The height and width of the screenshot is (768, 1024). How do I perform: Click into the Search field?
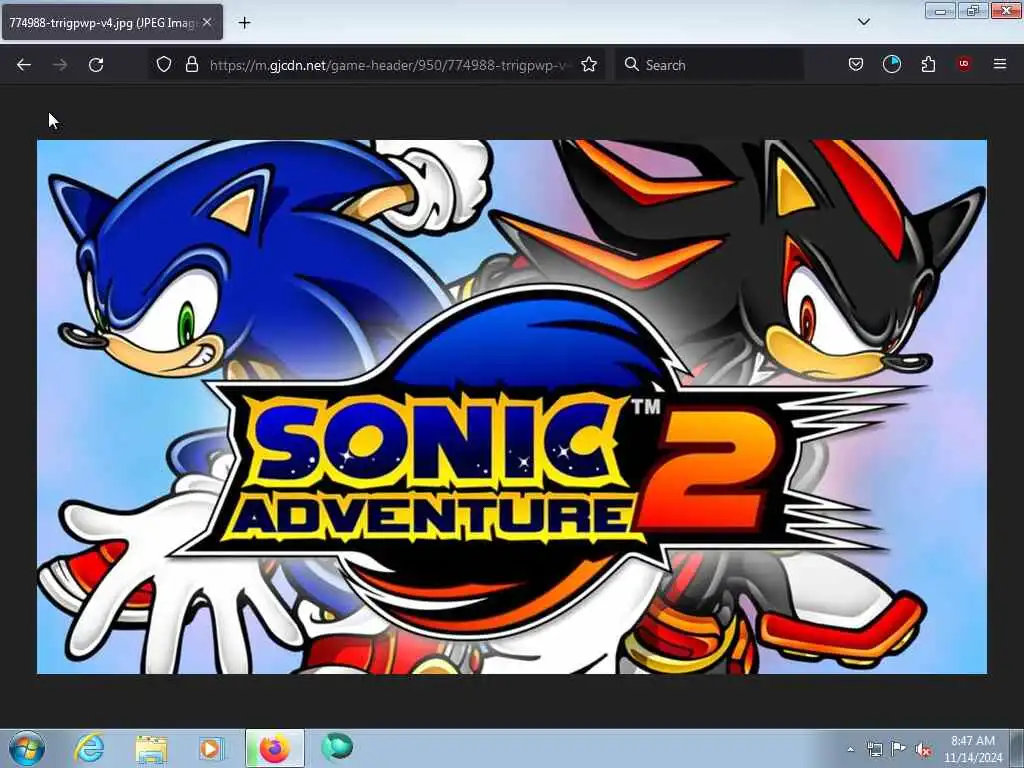pos(711,65)
